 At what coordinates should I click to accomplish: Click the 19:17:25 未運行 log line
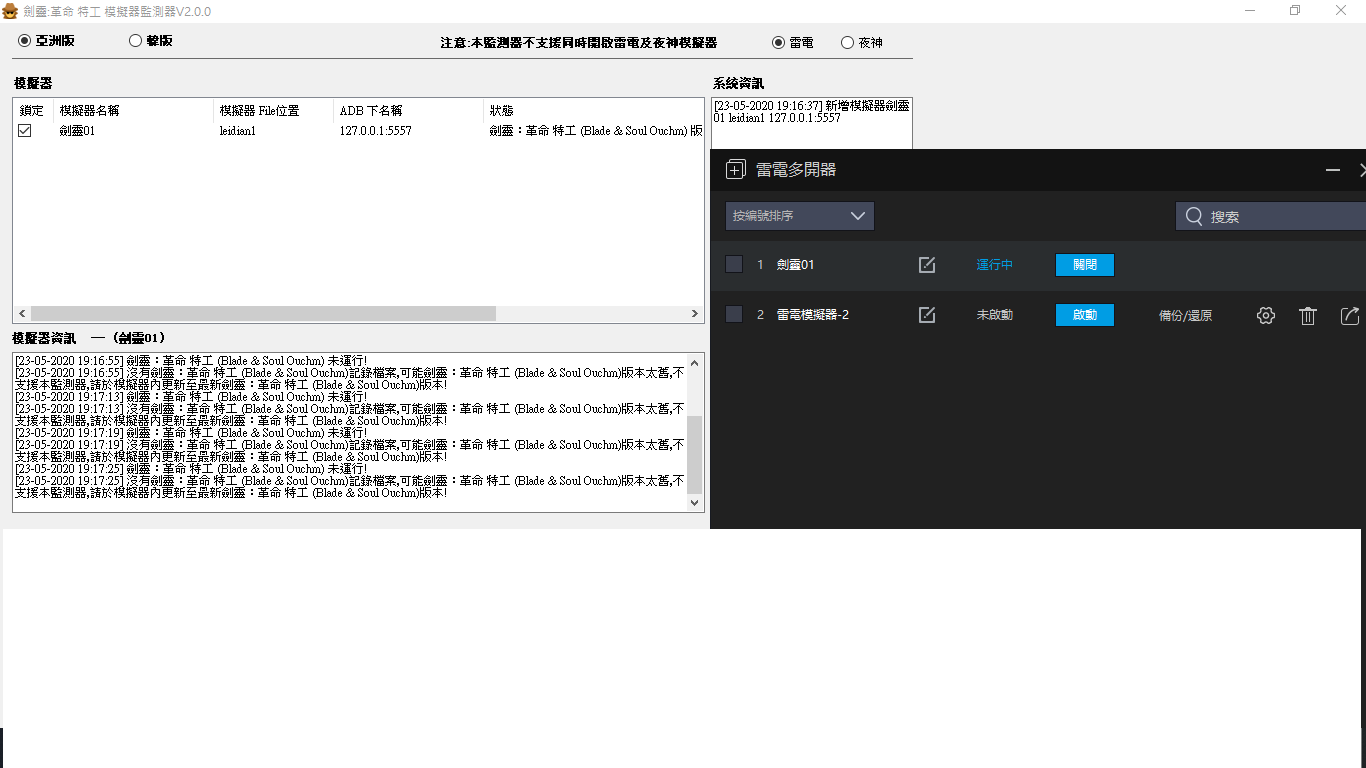(x=191, y=468)
